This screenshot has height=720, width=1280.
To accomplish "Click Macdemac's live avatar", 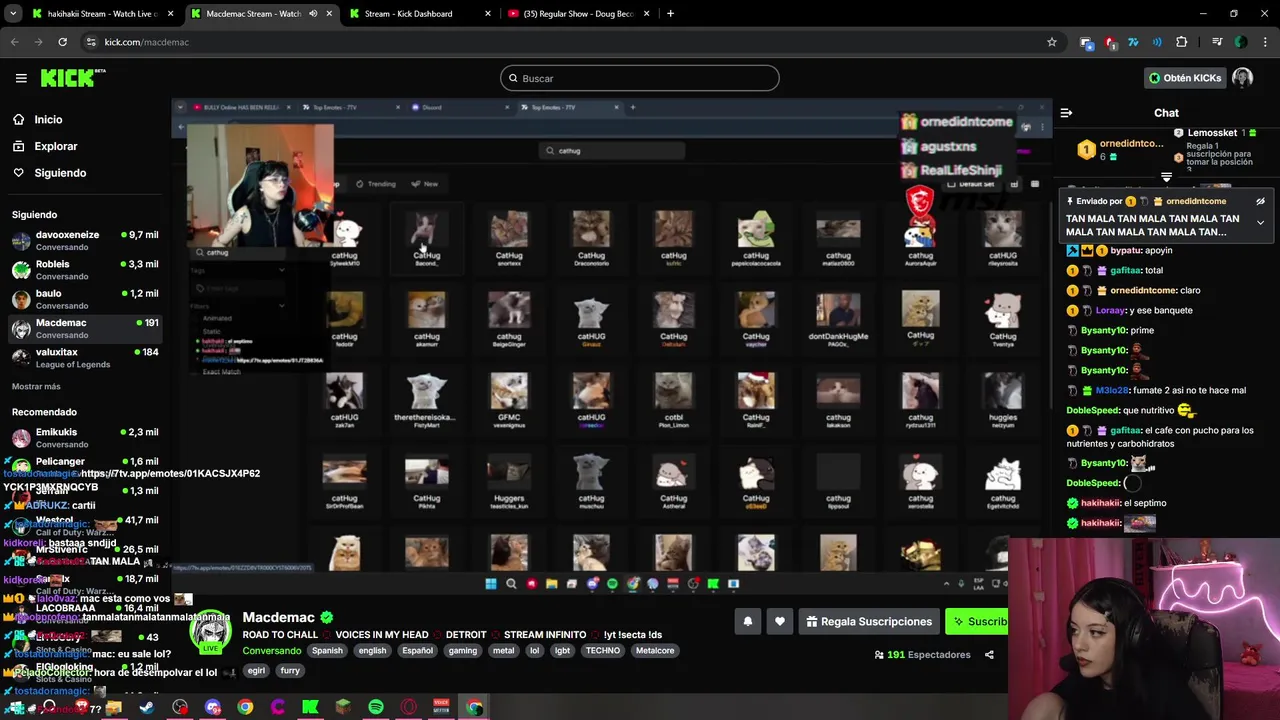I will coord(211,632).
